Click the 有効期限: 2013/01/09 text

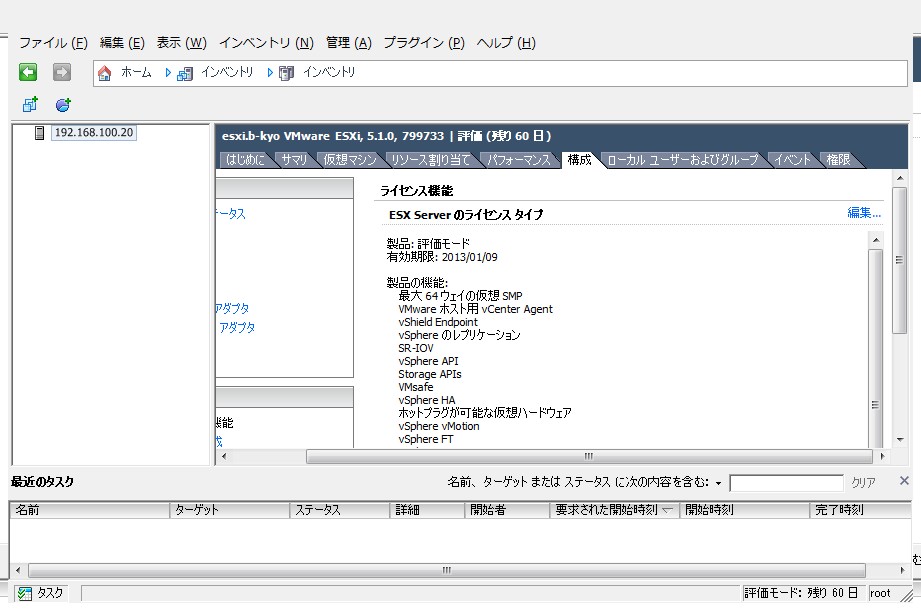pyautogui.click(x=442, y=257)
